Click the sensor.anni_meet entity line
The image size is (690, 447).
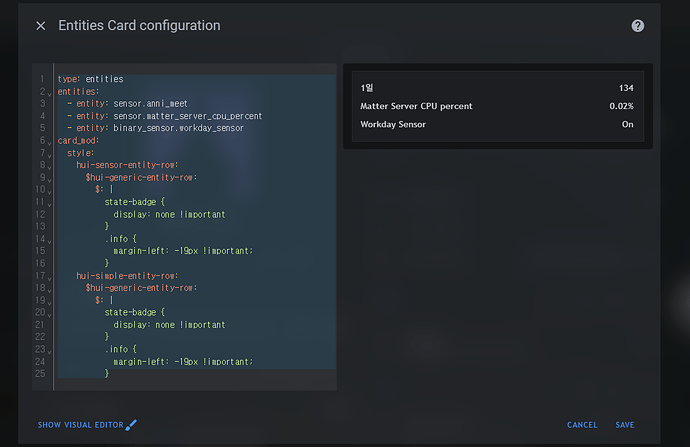[x=127, y=103]
